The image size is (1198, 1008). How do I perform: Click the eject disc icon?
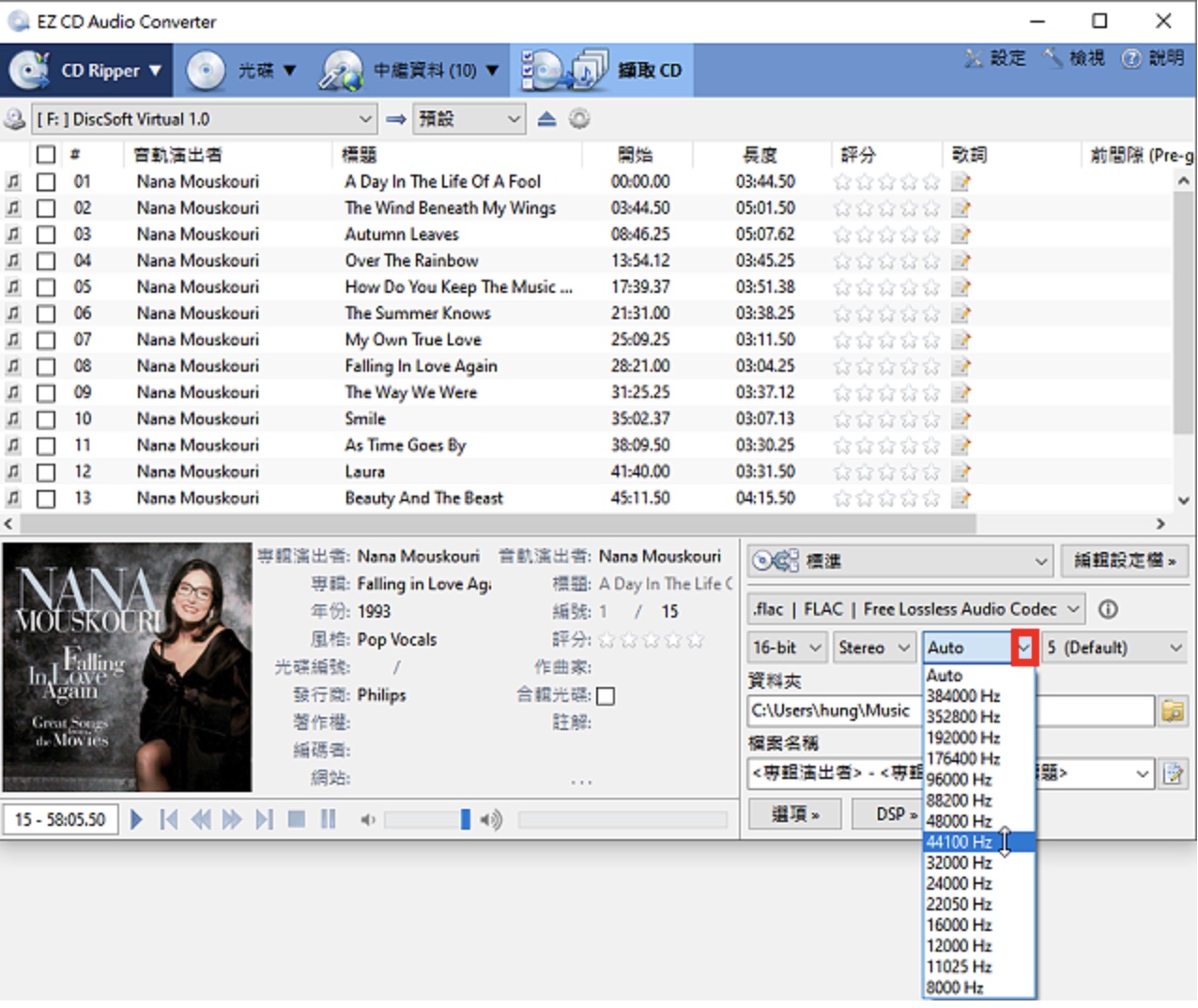coord(546,119)
